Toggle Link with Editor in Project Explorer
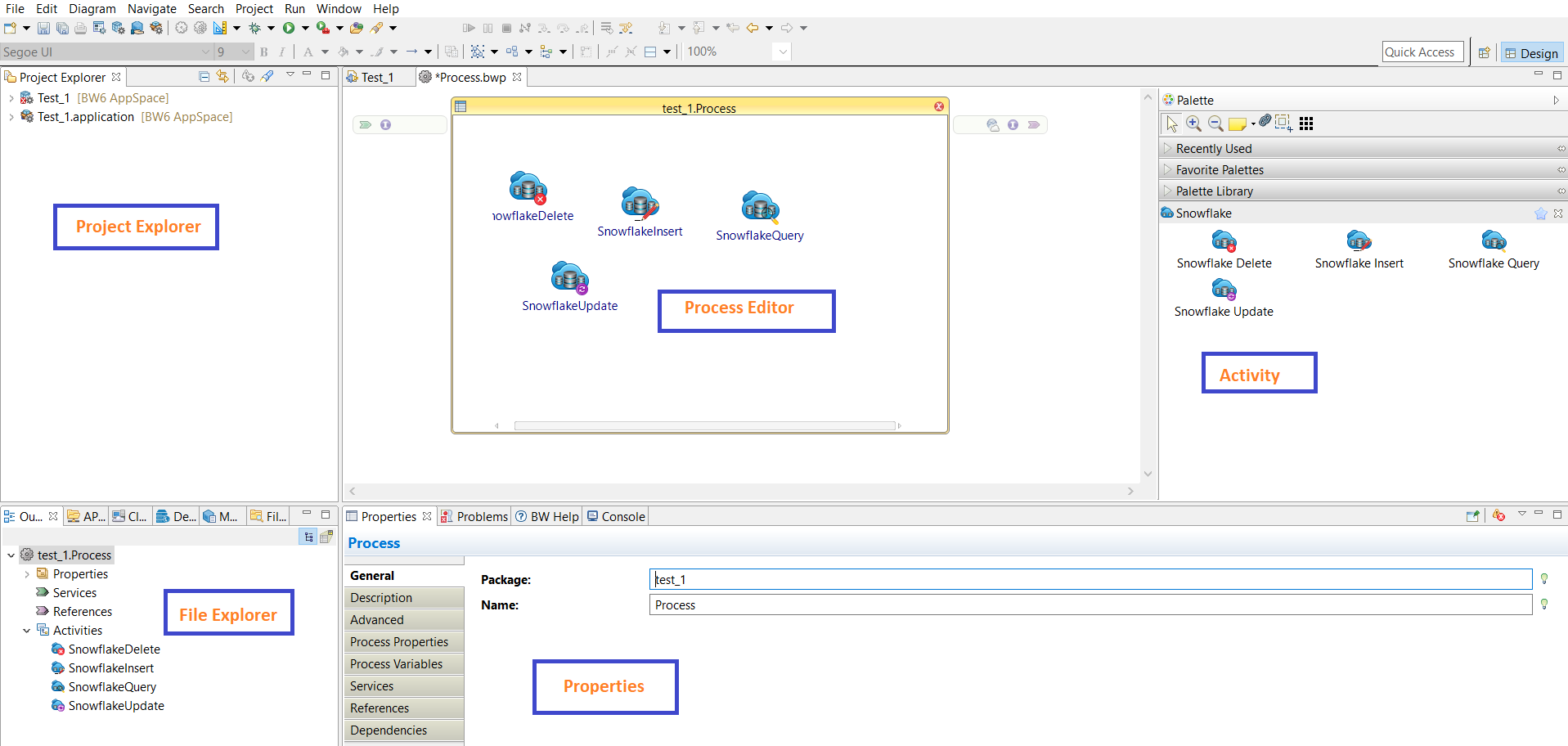1568x746 pixels. pos(222,76)
